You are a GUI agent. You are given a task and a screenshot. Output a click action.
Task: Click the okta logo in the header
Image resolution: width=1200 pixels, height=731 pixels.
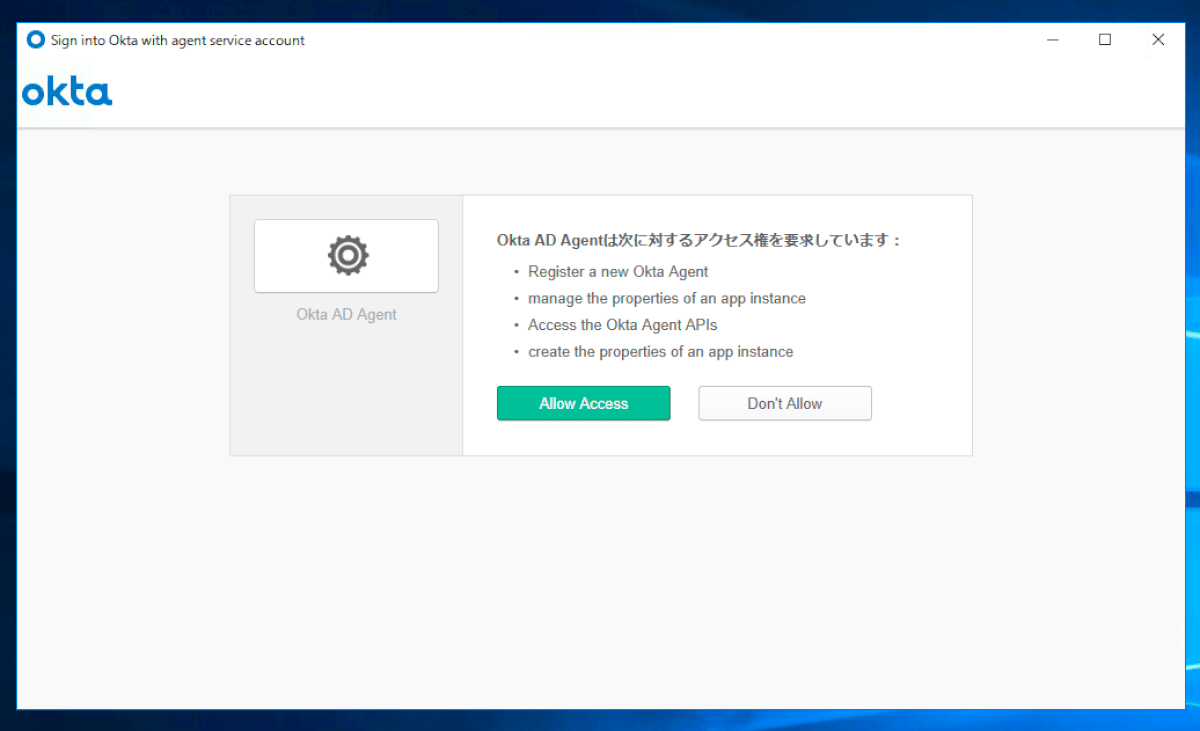coord(66,92)
